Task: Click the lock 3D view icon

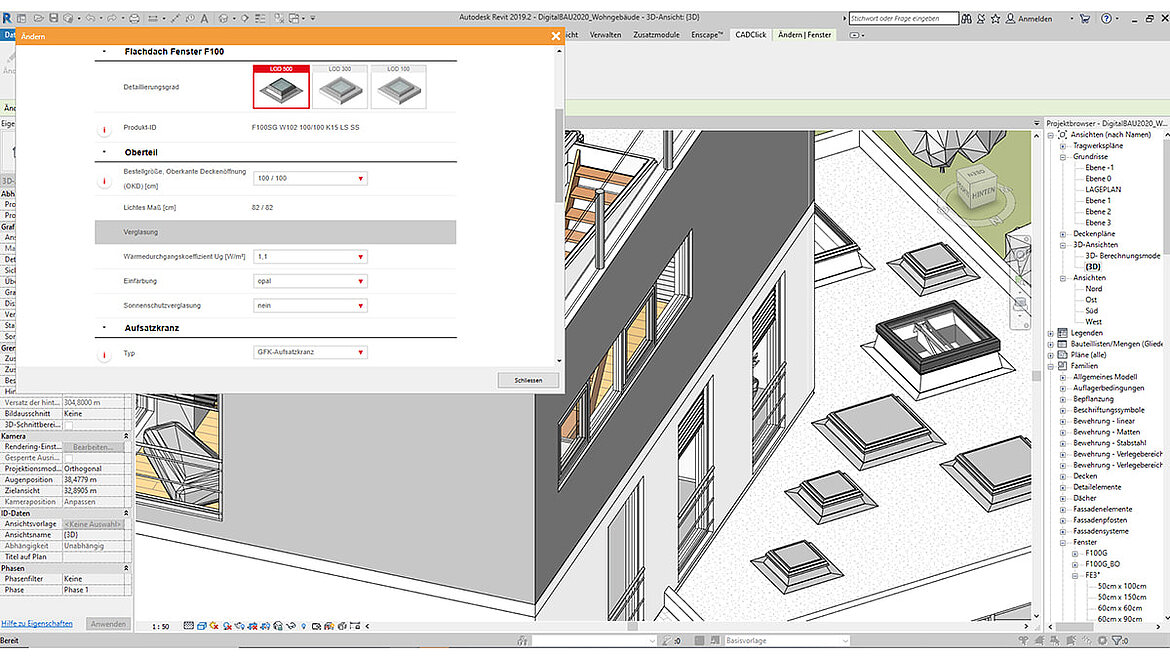Action: (279, 625)
